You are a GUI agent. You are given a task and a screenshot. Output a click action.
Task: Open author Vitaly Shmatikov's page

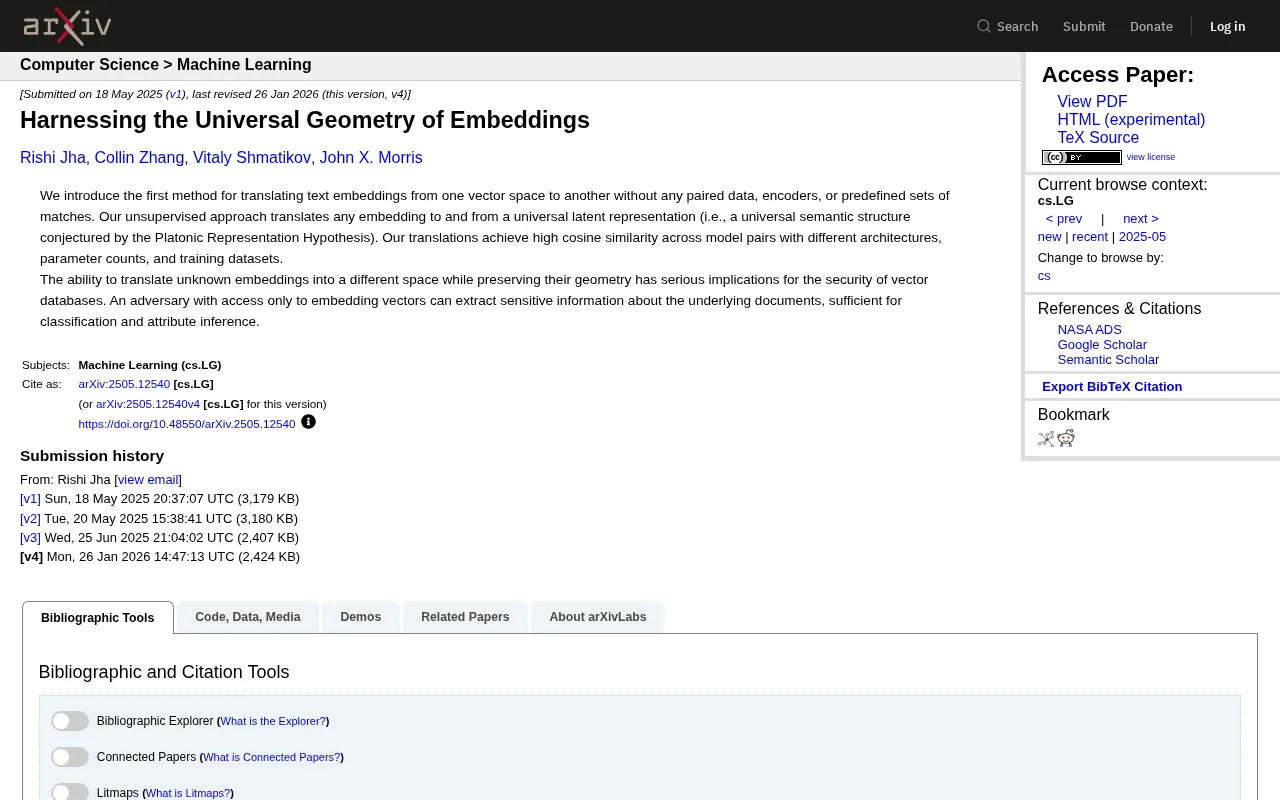pos(252,158)
